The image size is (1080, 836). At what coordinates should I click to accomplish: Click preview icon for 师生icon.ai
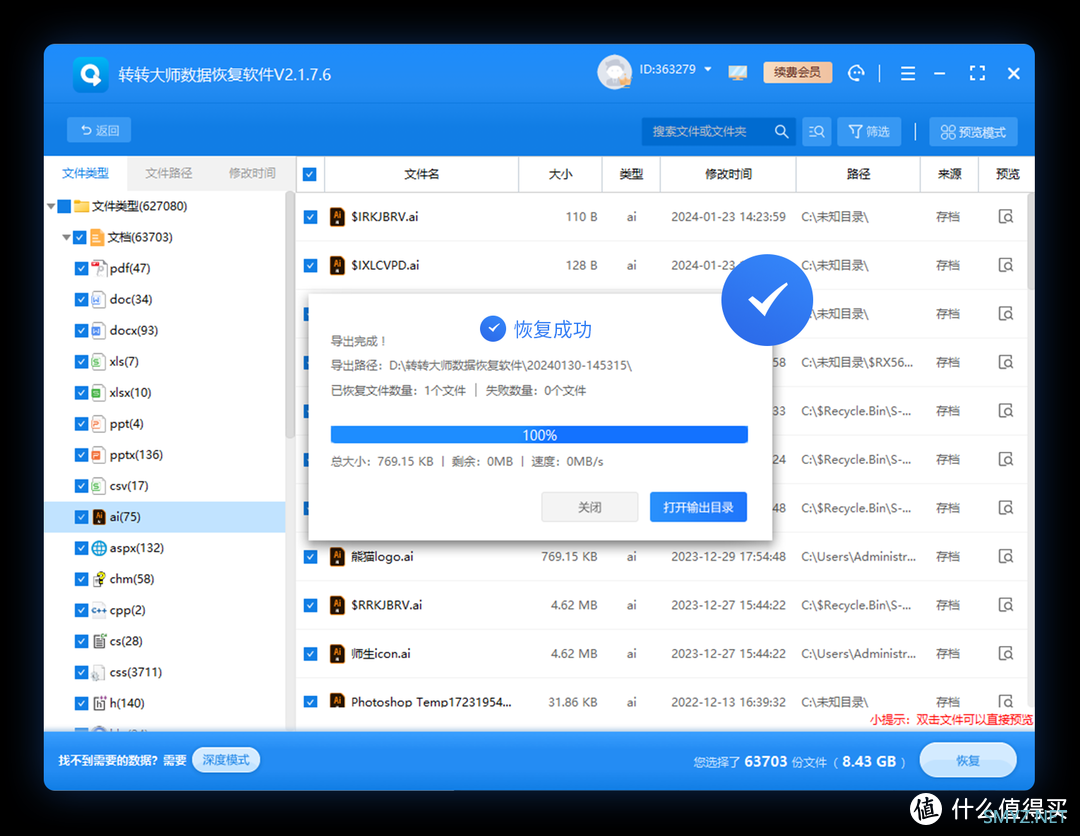tap(1006, 654)
